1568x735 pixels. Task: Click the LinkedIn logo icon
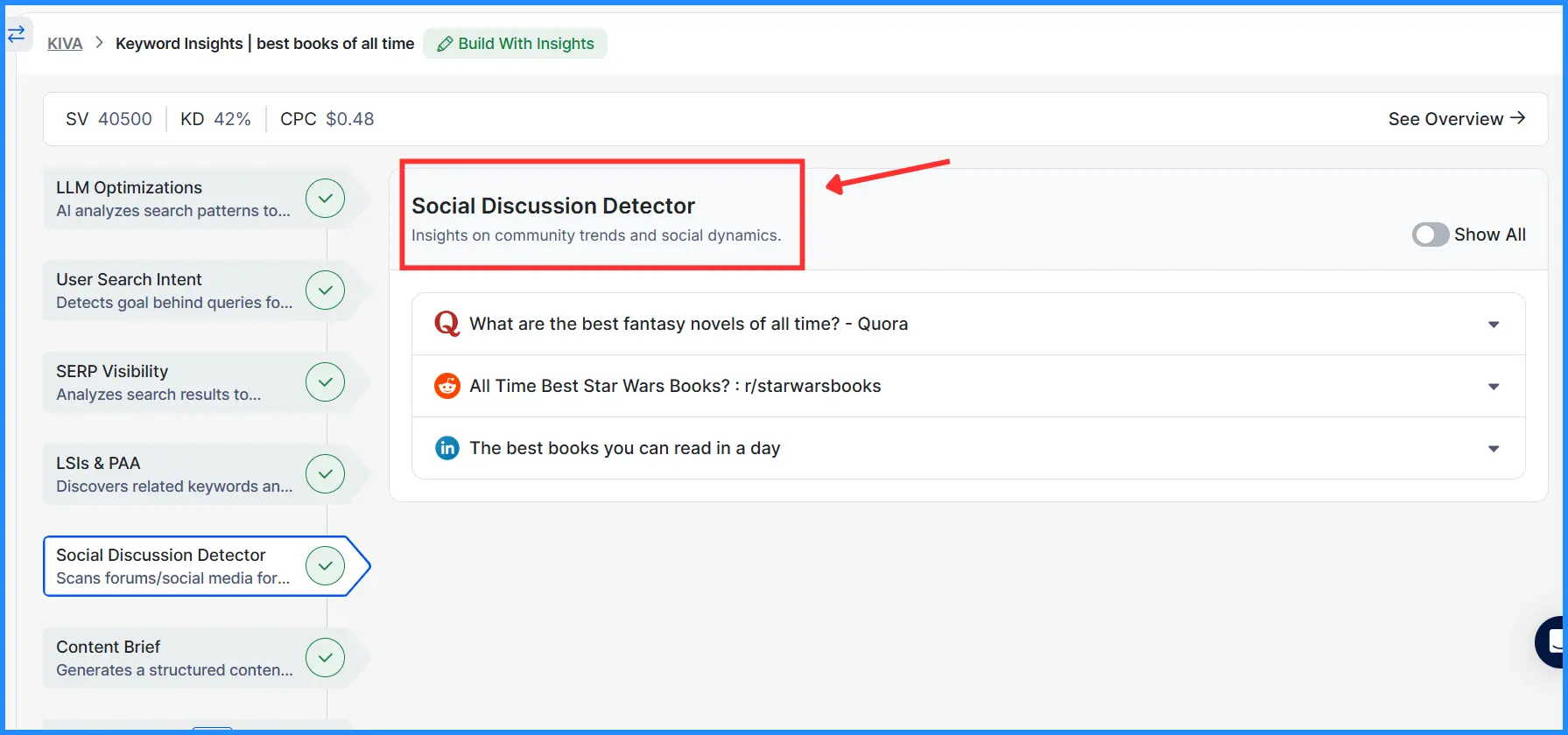(446, 448)
